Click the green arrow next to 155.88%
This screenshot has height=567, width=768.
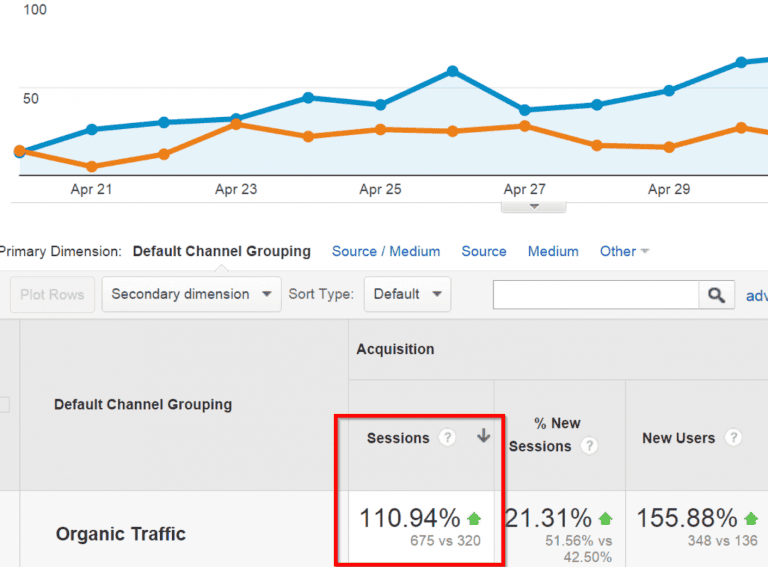[751, 519]
